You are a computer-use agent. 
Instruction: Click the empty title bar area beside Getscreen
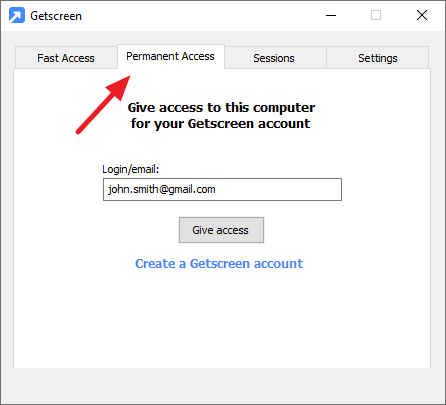(200, 15)
